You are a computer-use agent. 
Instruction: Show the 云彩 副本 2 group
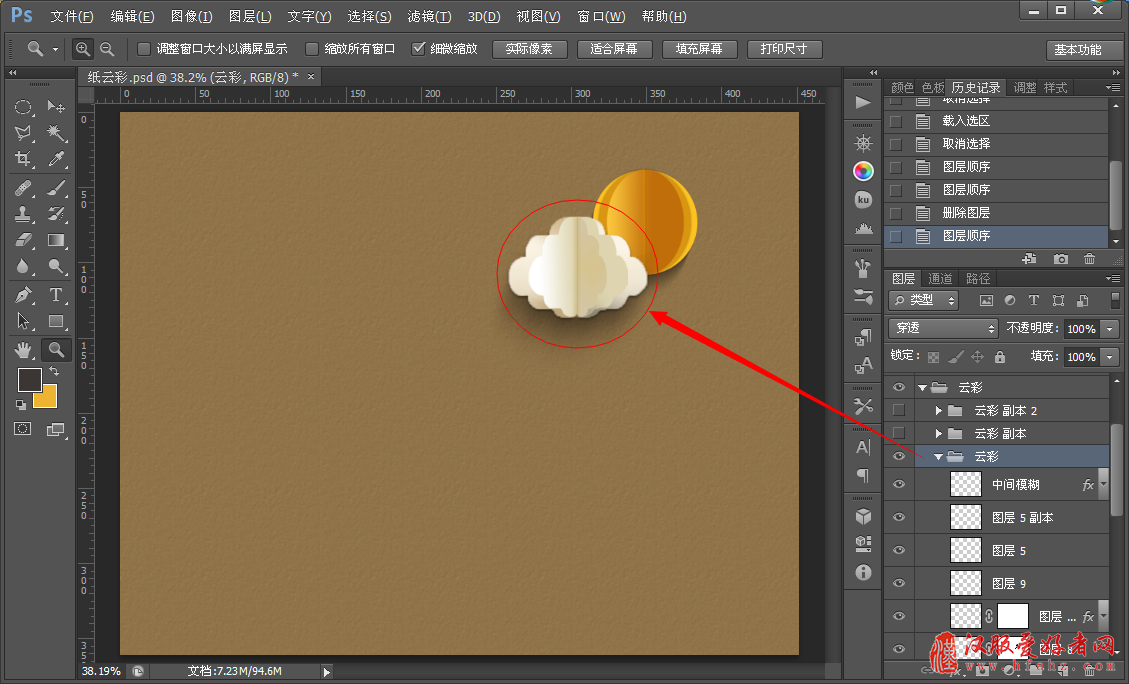(x=899, y=410)
